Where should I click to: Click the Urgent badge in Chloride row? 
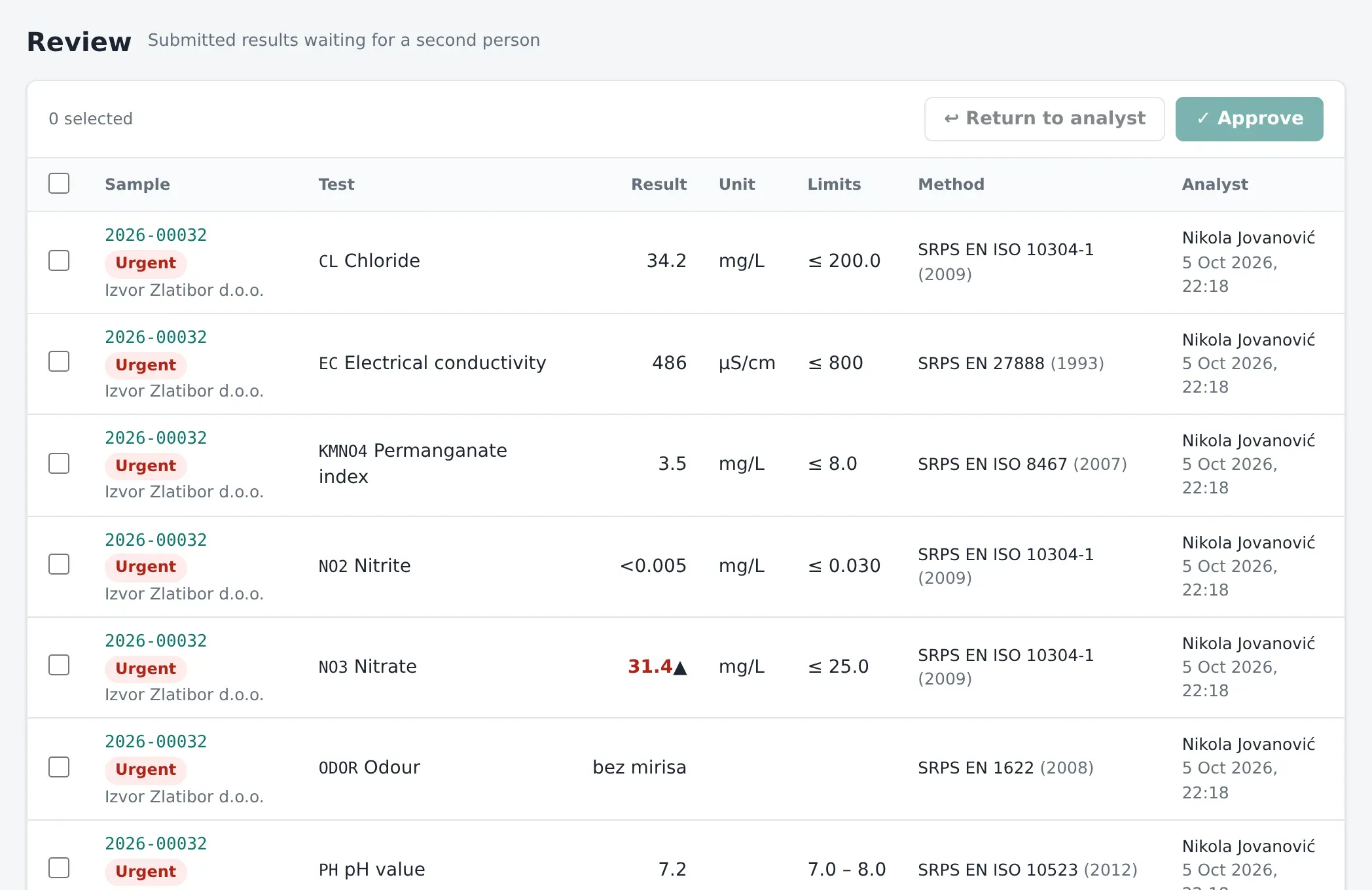click(x=145, y=263)
